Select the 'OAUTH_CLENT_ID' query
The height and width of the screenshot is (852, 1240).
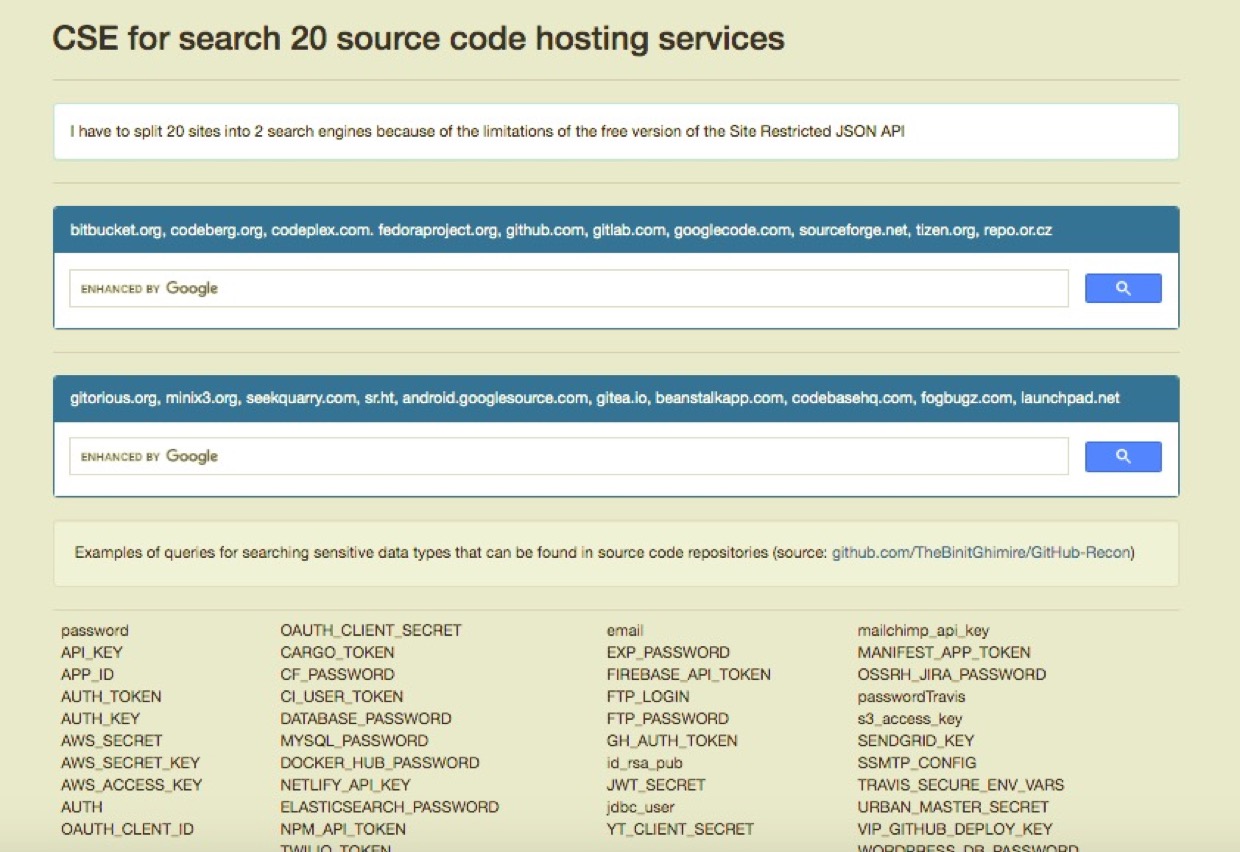coord(127,828)
